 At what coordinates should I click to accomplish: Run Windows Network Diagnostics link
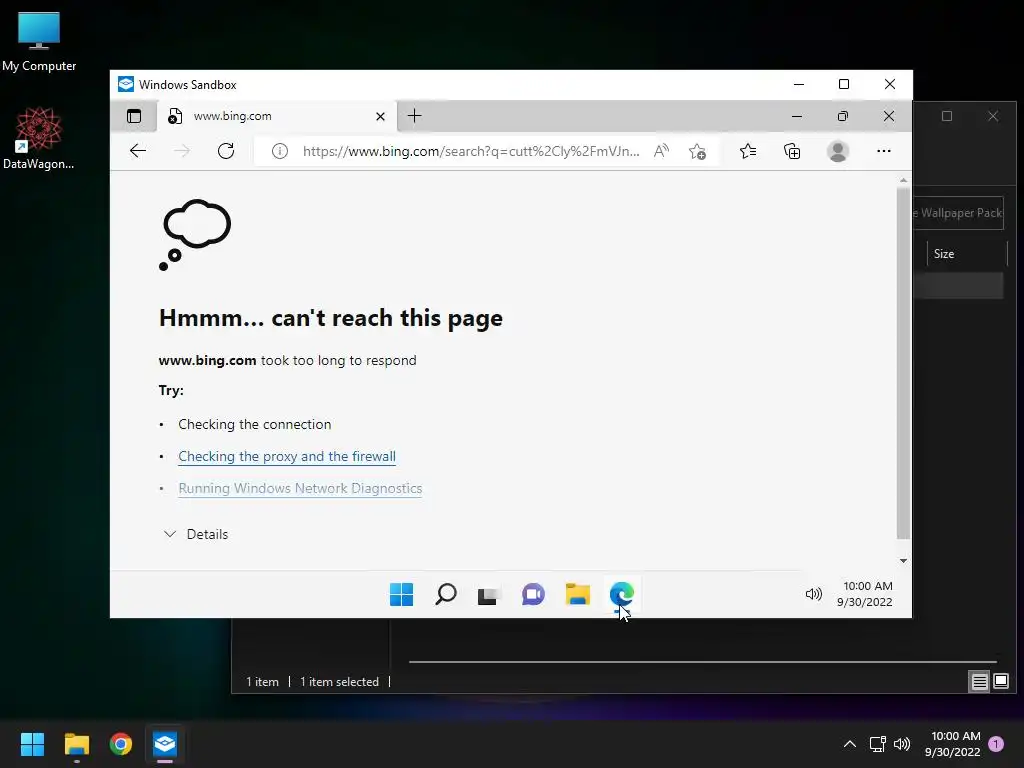pos(300,488)
